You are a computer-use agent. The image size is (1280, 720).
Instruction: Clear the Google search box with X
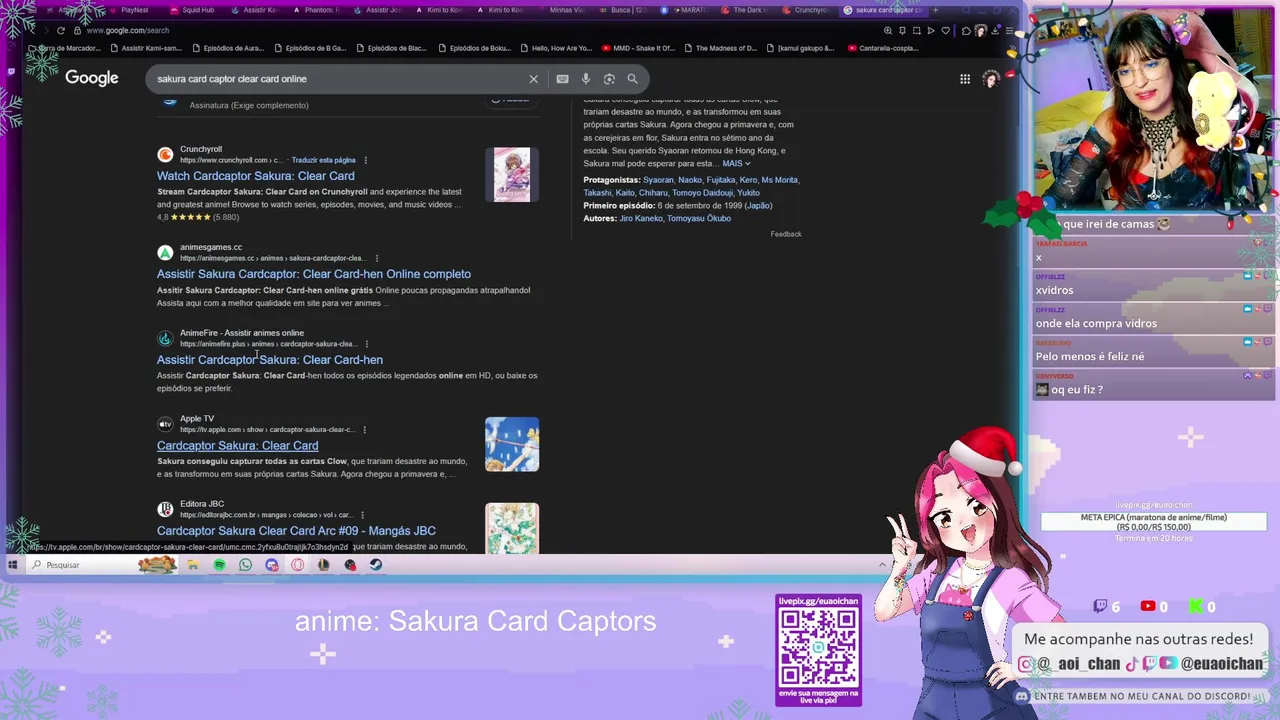pos(533,79)
